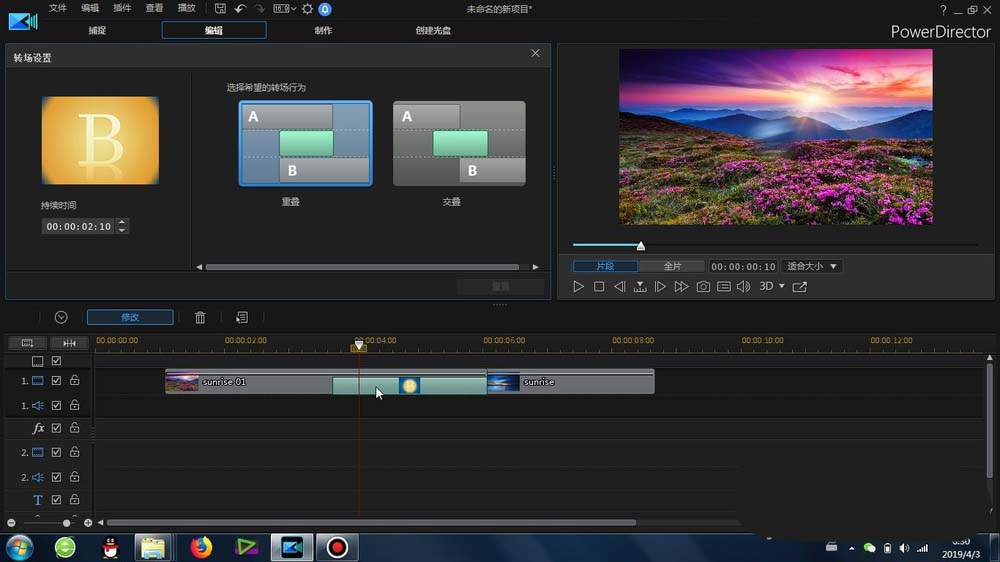
Task: Toggle lock on audio track 1
Action: (x=74, y=405)
